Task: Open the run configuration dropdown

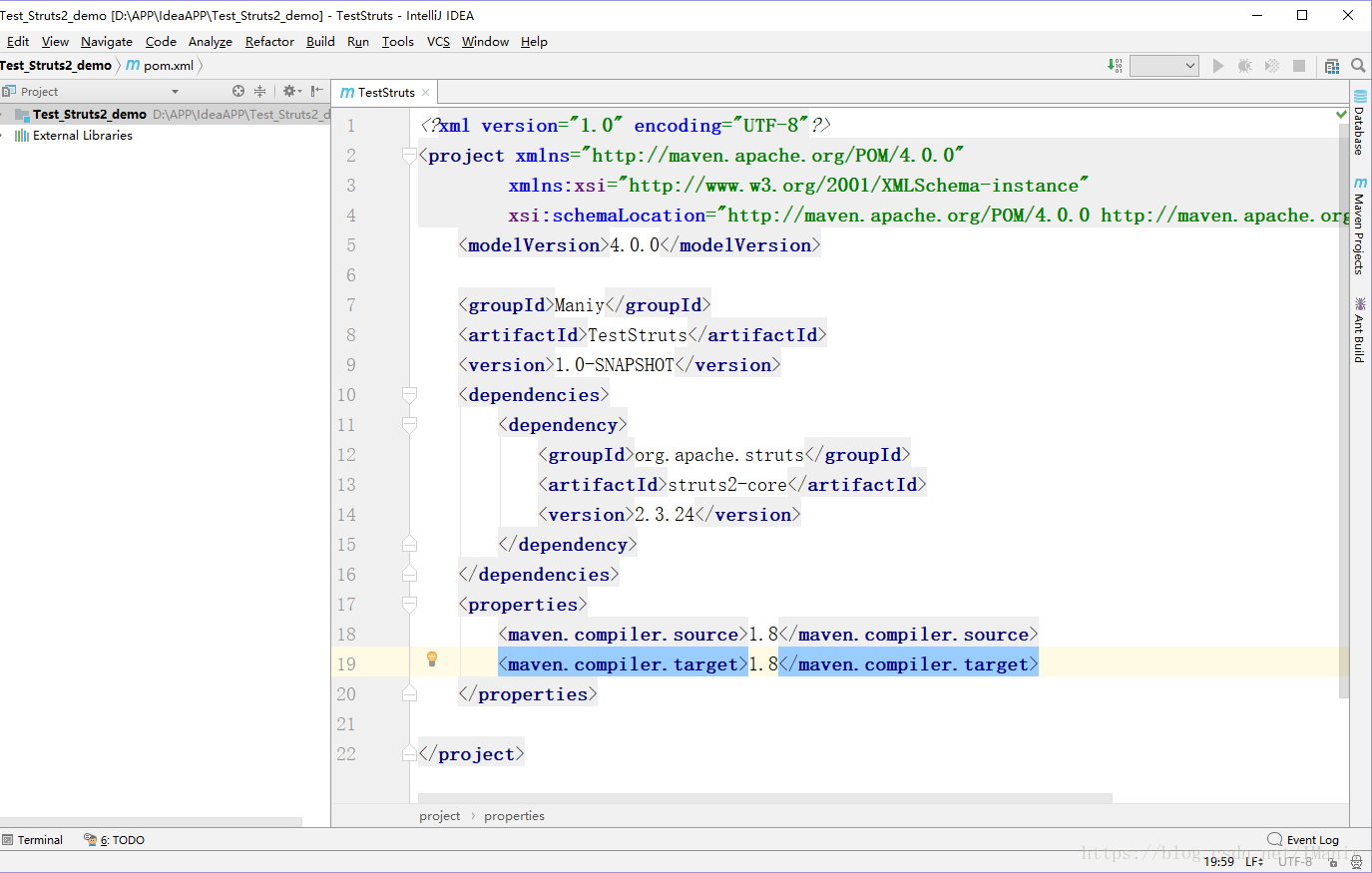Action: tap(1163, 66)
